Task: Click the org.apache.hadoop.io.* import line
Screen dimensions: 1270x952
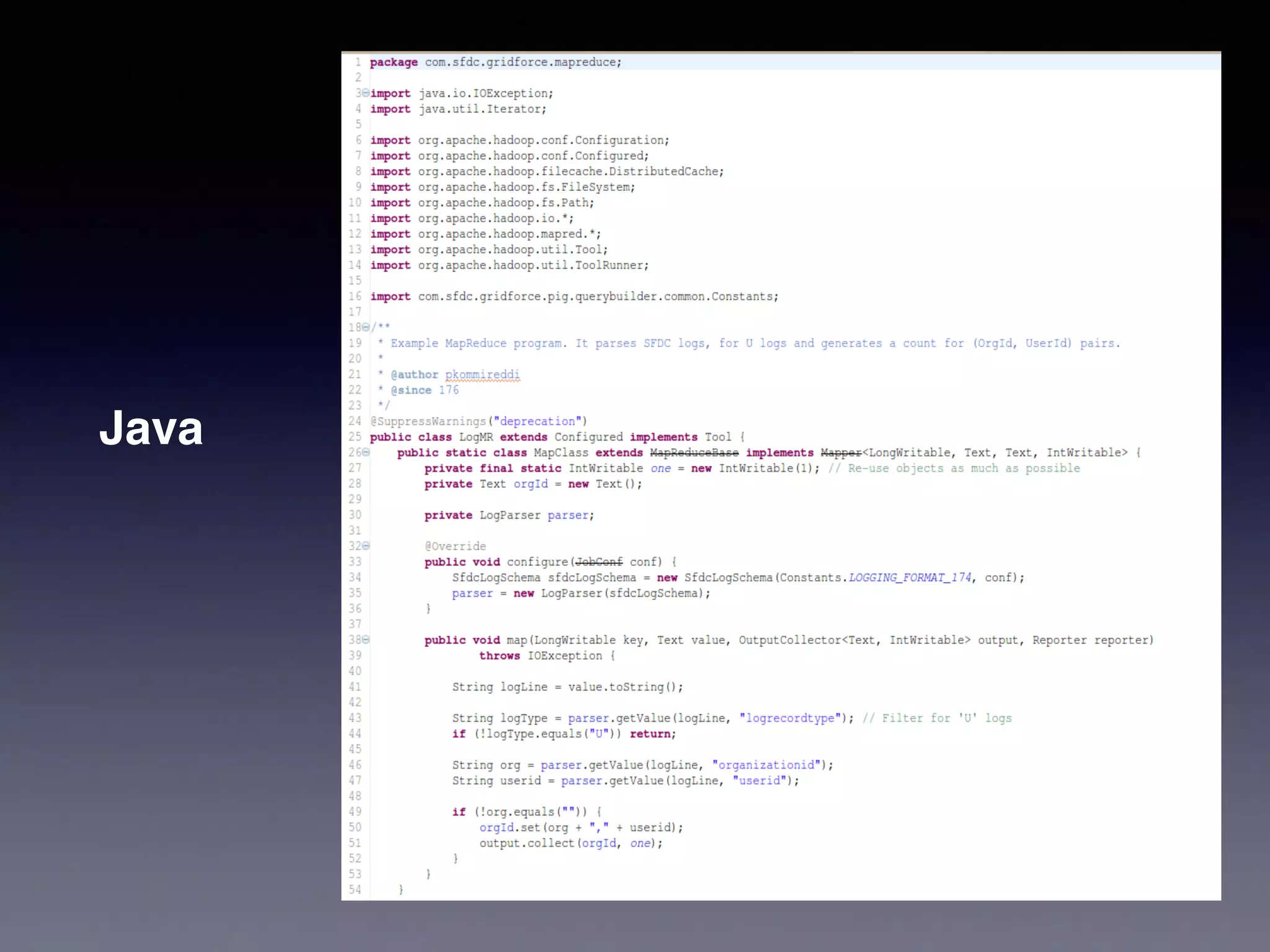Action: [x=472, y=218]
